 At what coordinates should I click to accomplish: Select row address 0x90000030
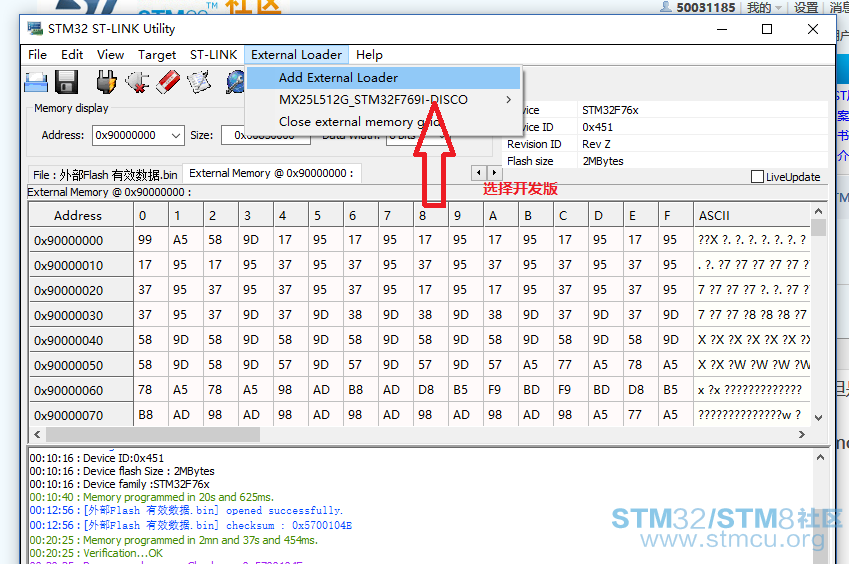click(x=81, y=315)
